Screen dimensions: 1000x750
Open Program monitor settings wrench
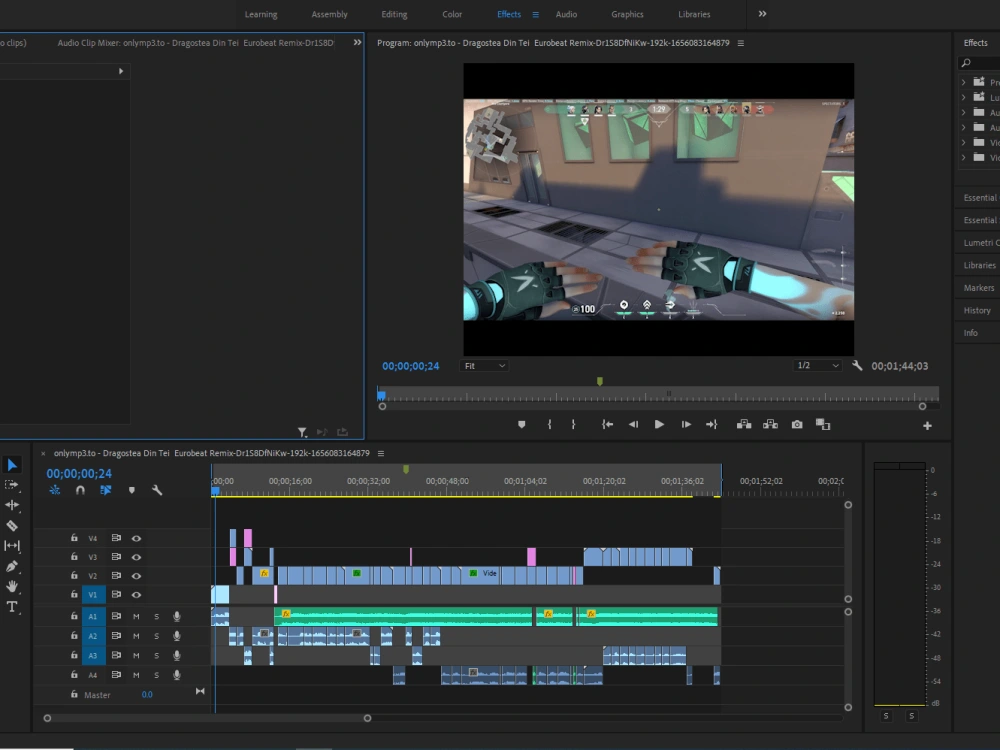[x=857, y=365]
